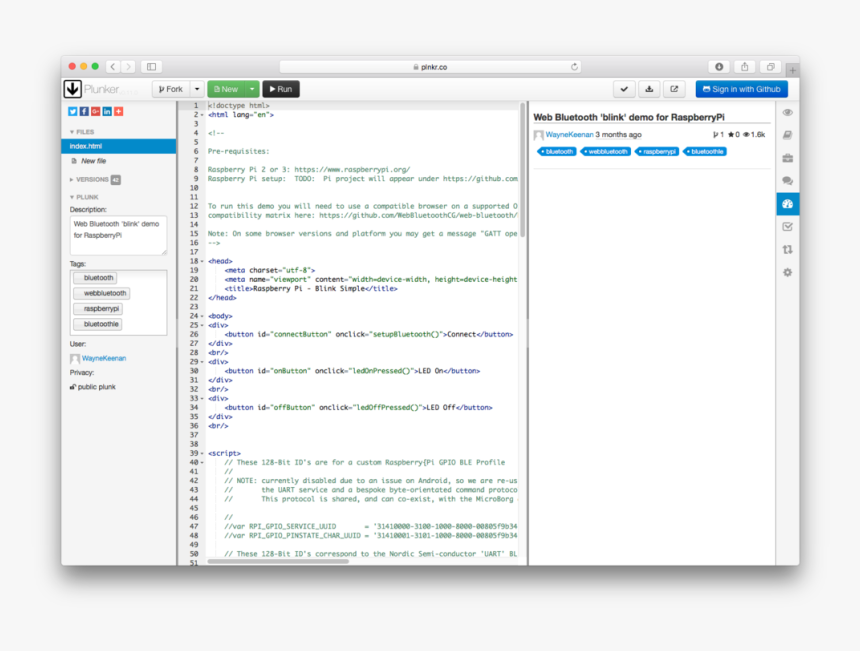Select the webbluetooth tag in Tags box
Screen dimensions: 860x651
pos(101,293)
